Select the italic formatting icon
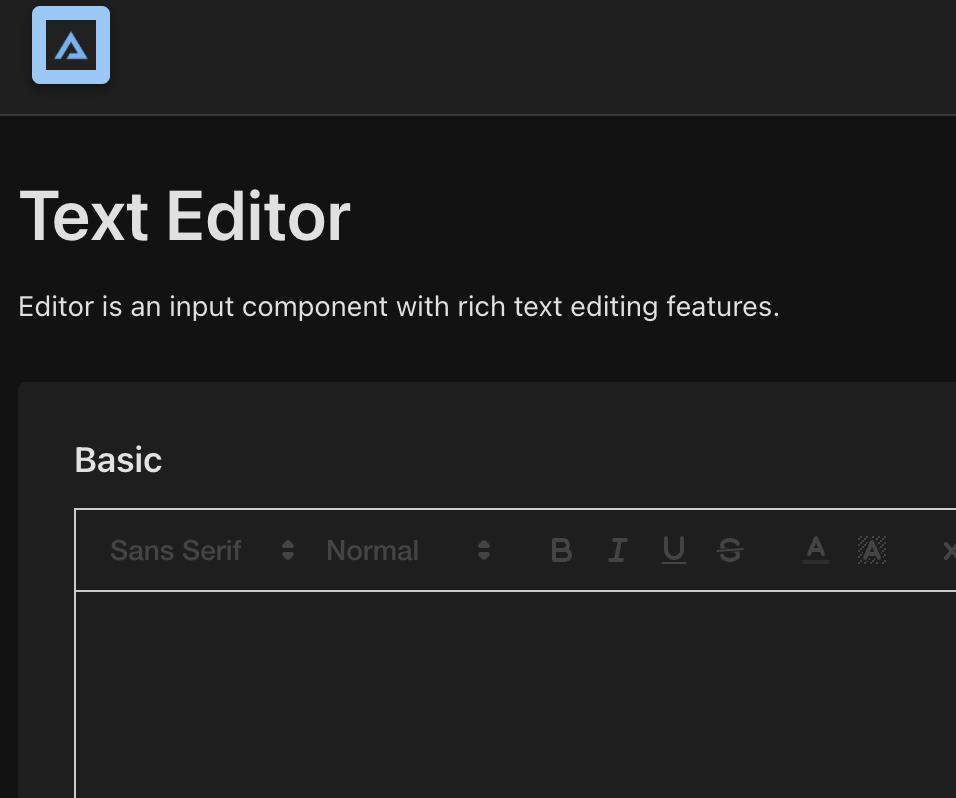The width and height of the screenshot is (956, 798). (617, 550)
